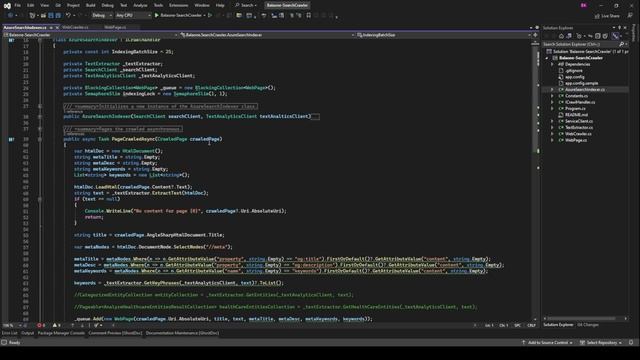.gitignore
This screenshot has width=640, height=360.
click(574, 71)
